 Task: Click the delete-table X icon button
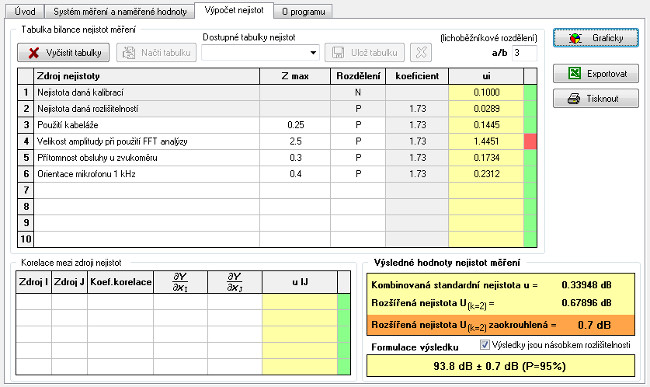tap(421, 53)
